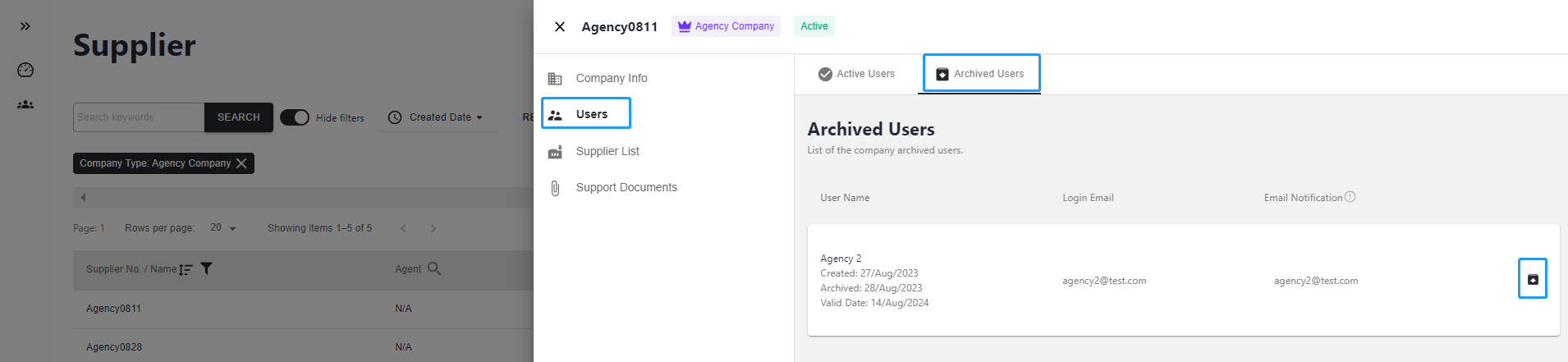This screenshot has height=362, width=1568.
Task: Click the Supplier Name filter funnel icon
Action: (207, 268)
